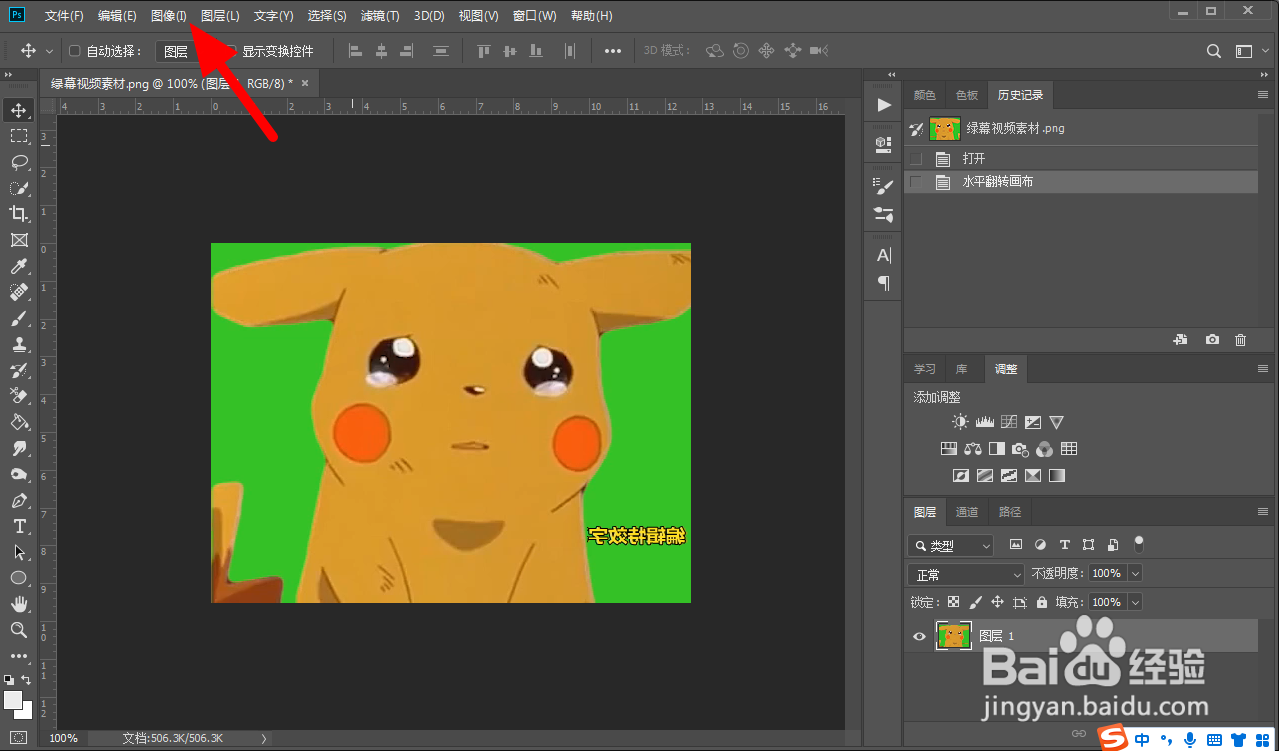This screenshot has height=751, width=1279.
Task: Select the 水平翻转画布 history state
Action: point(1081,182)
